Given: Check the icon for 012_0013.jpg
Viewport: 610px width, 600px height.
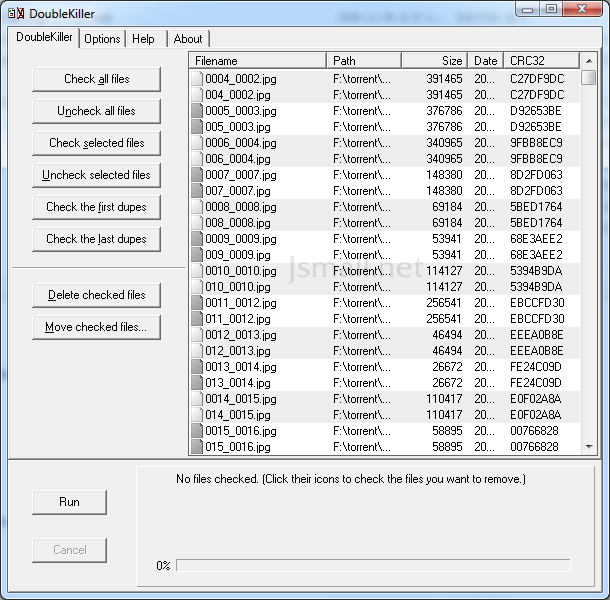Looking at the screenshot, I should pos(197,351).
